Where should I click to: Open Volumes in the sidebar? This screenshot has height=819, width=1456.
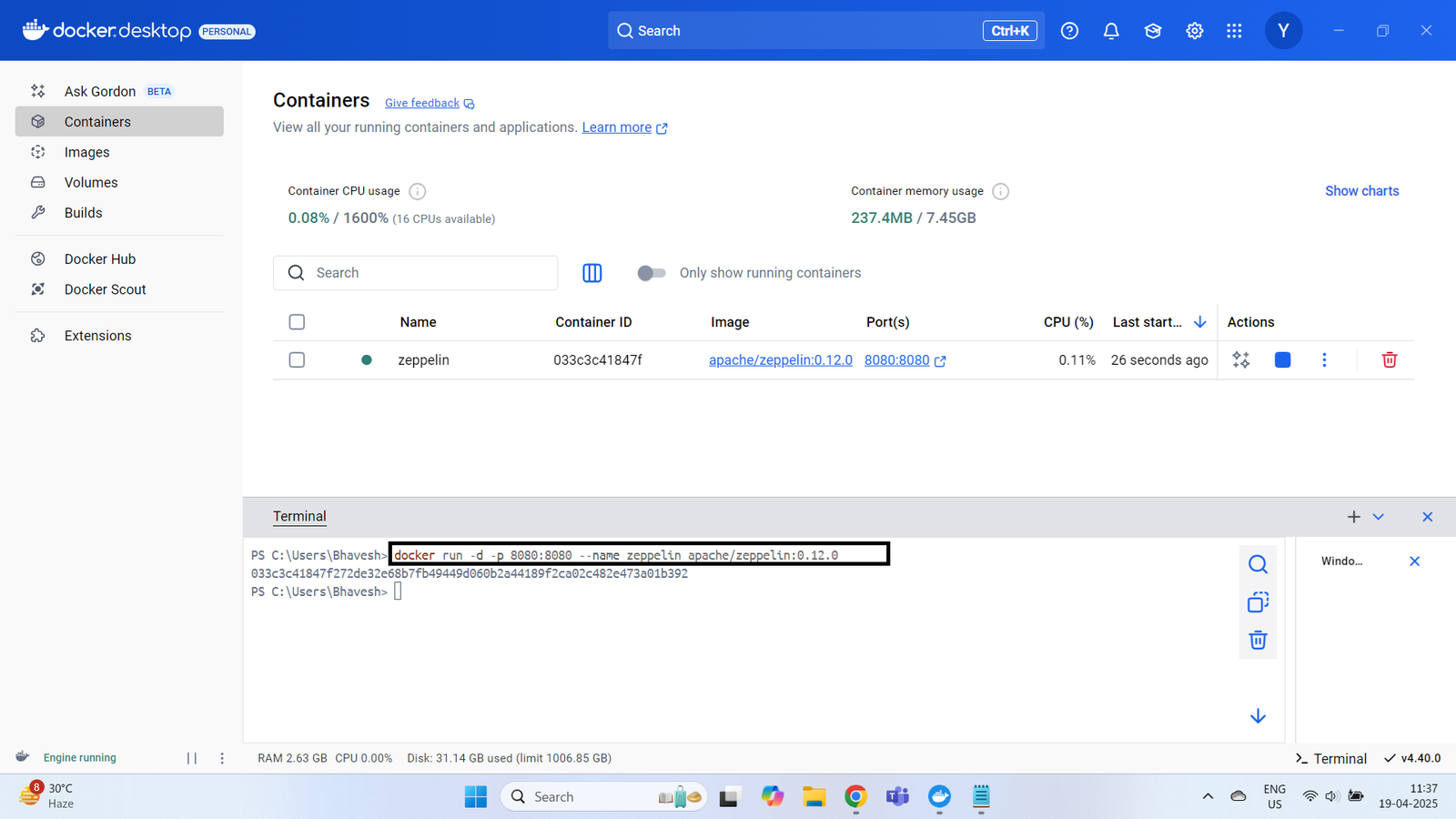pos(119,182)
